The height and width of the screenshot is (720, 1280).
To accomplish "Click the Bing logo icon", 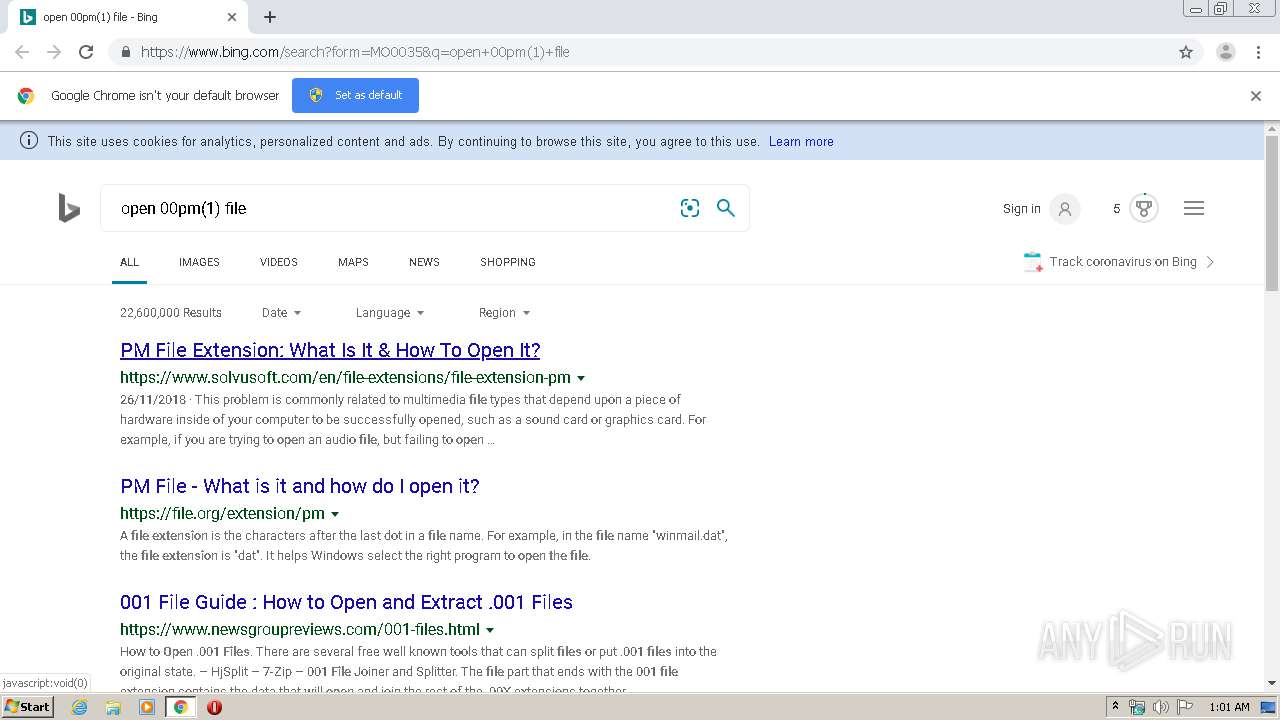I will click(x=69, y=208).
